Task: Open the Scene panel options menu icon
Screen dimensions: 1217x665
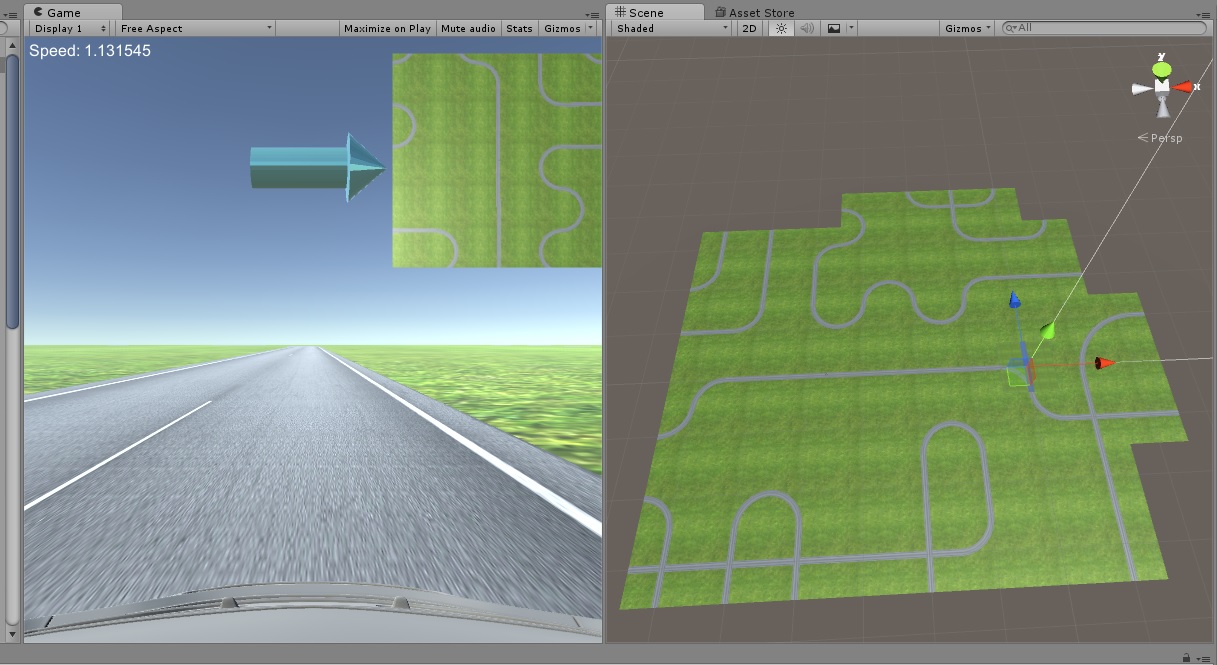Action: [1203, 13]
